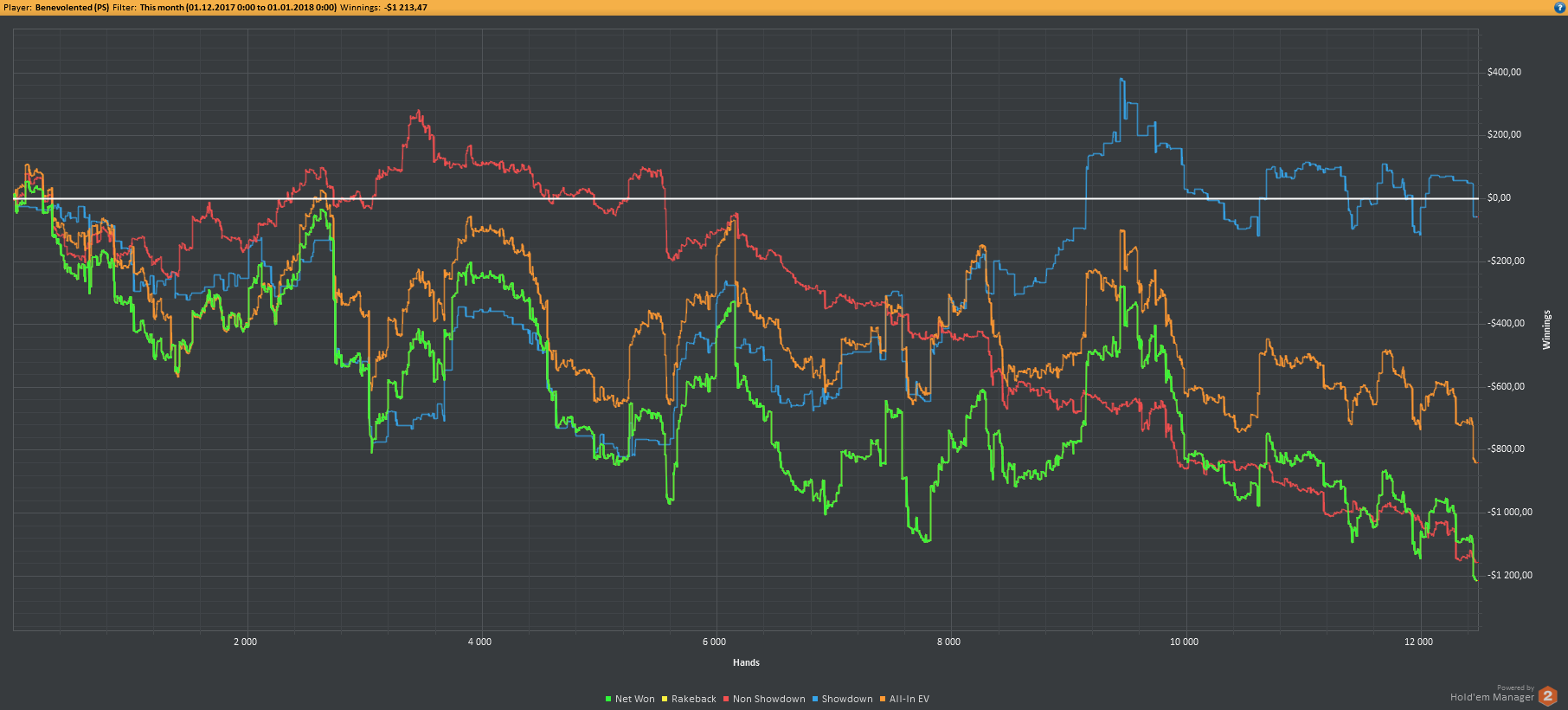Click the red Non Showdown legend square
This screenshot has width=1568, height=710.
(x=726, y=699)
